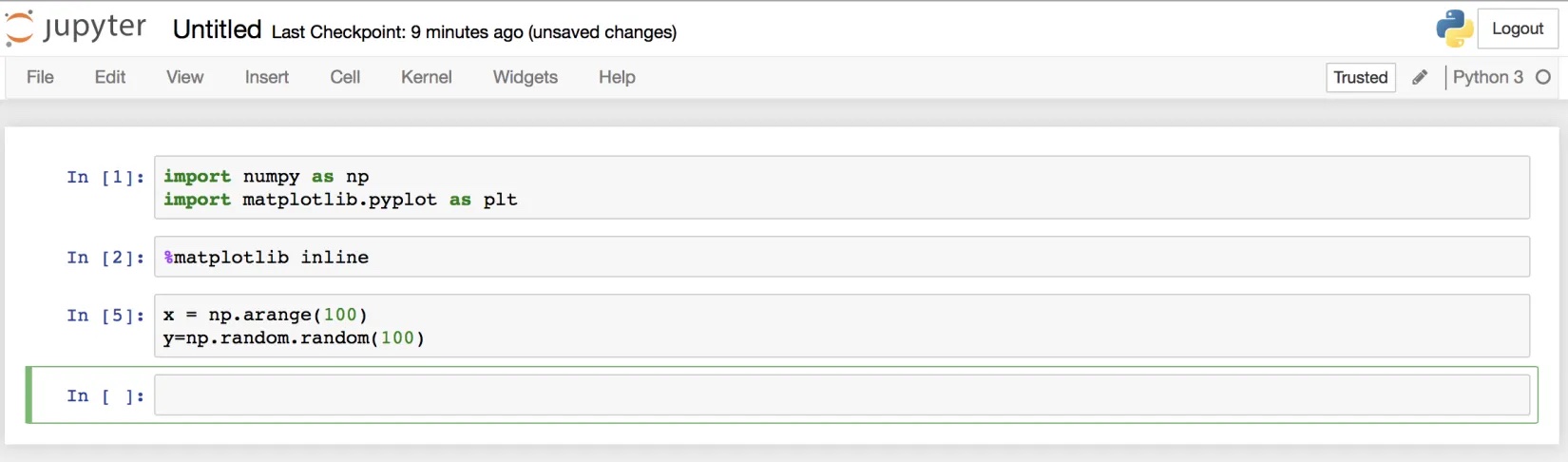Click the Last Checkpoint status text
The image size is (1568, 462).
(474, 32)
